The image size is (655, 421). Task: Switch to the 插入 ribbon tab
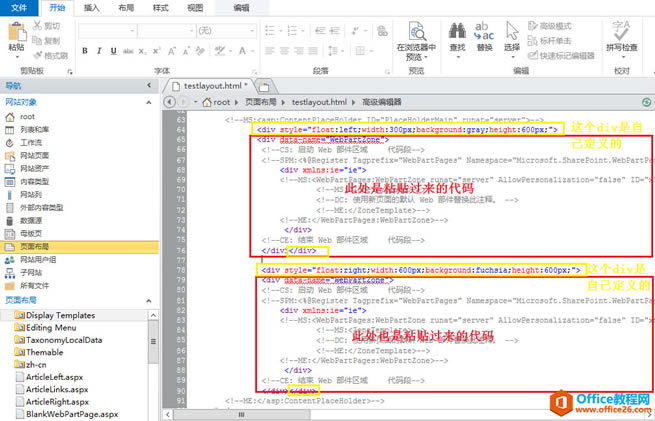coord(91,8)
